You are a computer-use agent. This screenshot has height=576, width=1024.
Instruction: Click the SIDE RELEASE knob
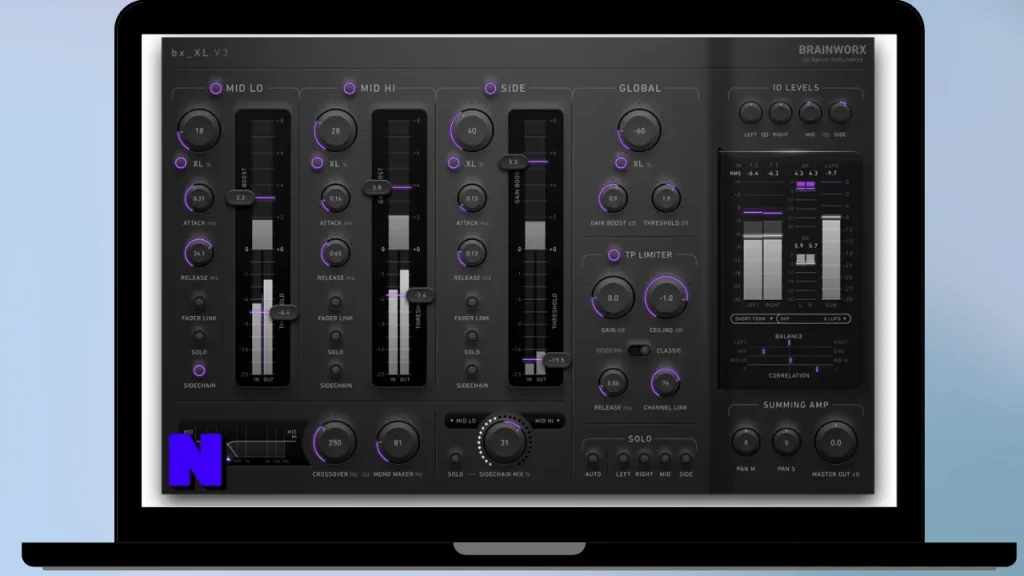(472, 253)
